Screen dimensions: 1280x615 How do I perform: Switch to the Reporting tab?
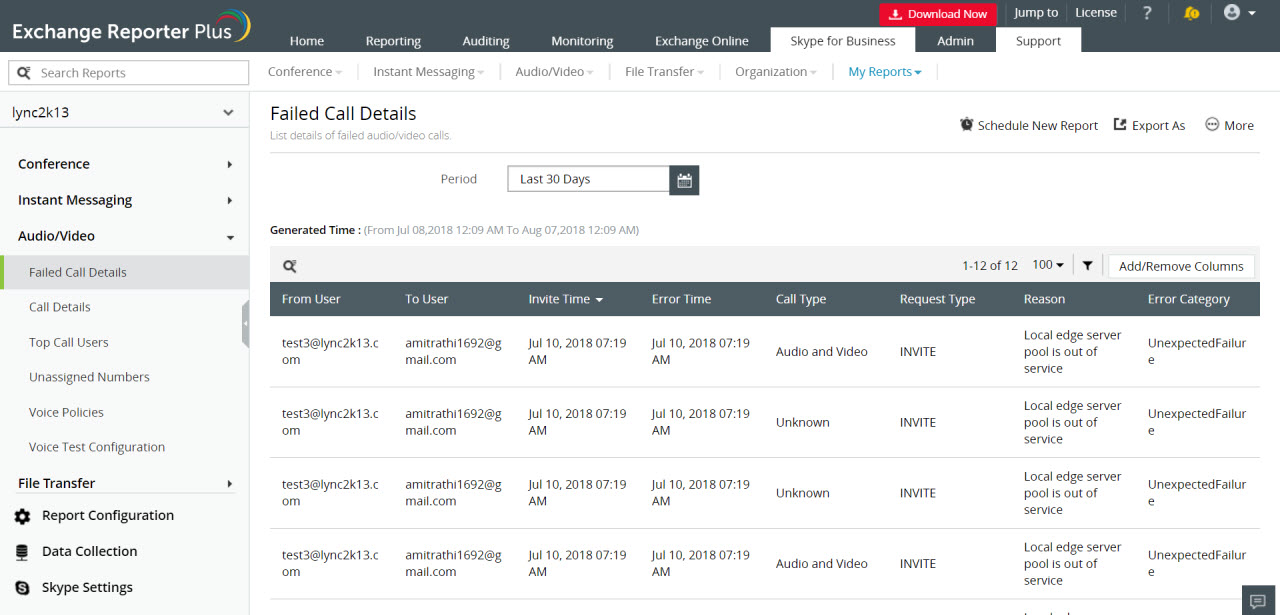(x=393, y=41)
